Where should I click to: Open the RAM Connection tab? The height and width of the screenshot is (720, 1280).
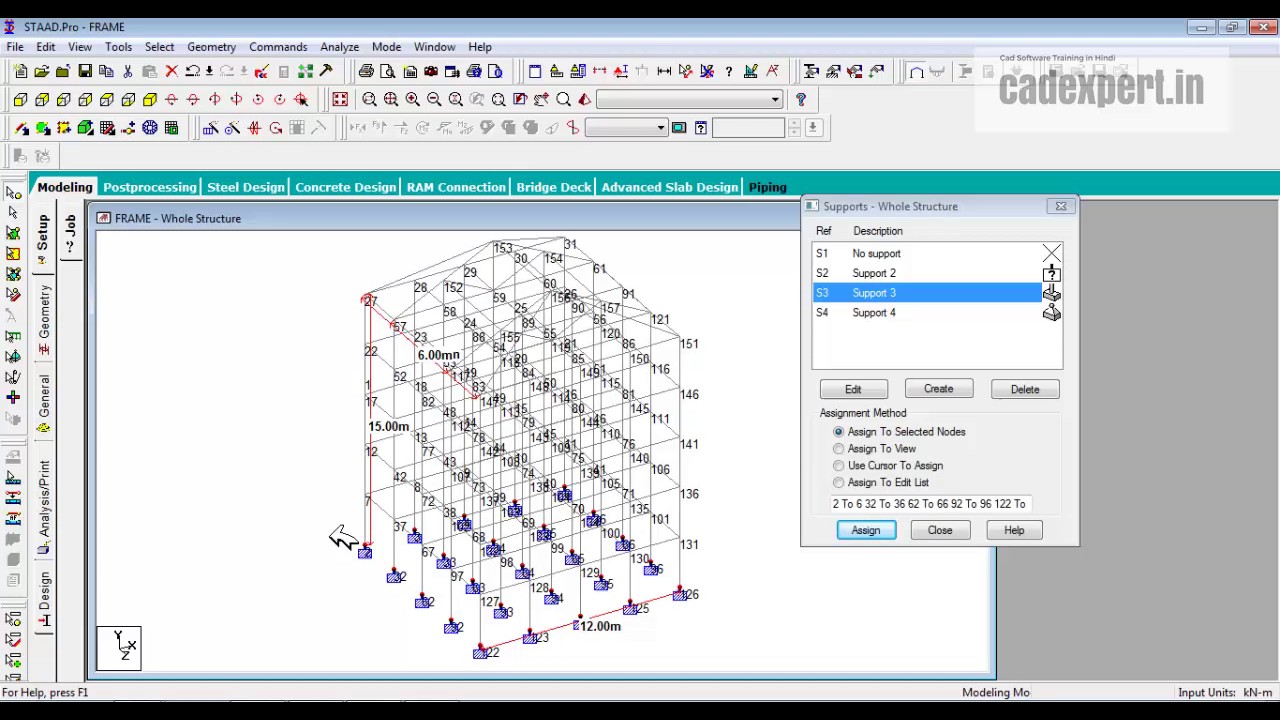(456, 187)
